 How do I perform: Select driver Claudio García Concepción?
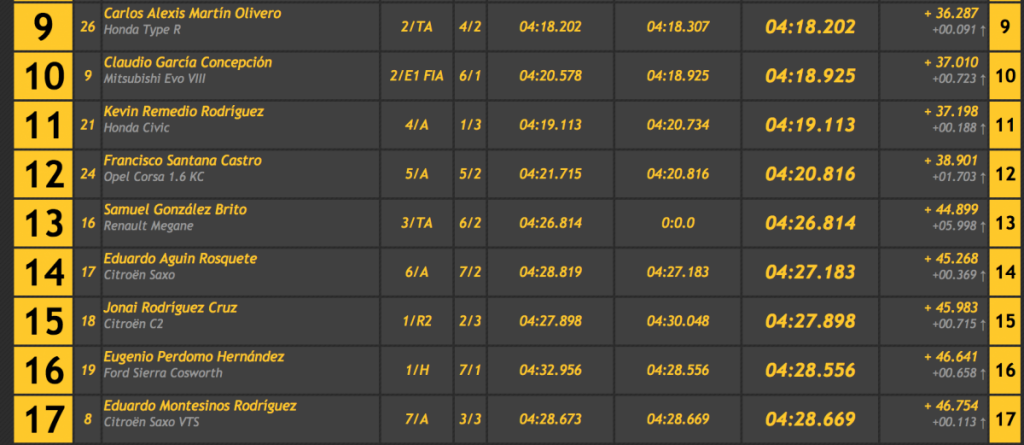[188, 62]
